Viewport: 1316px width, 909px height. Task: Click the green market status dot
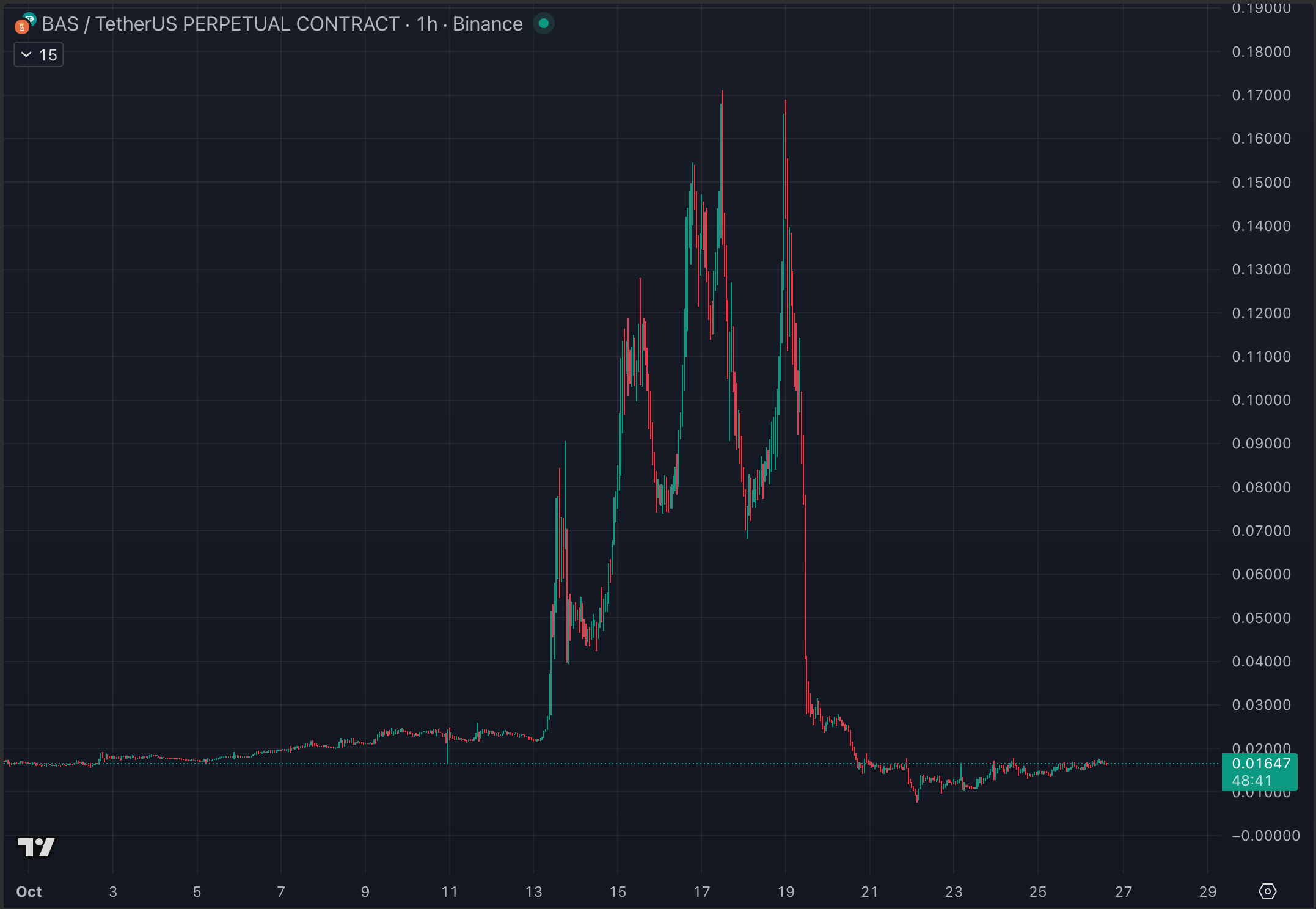click(543, 24)
